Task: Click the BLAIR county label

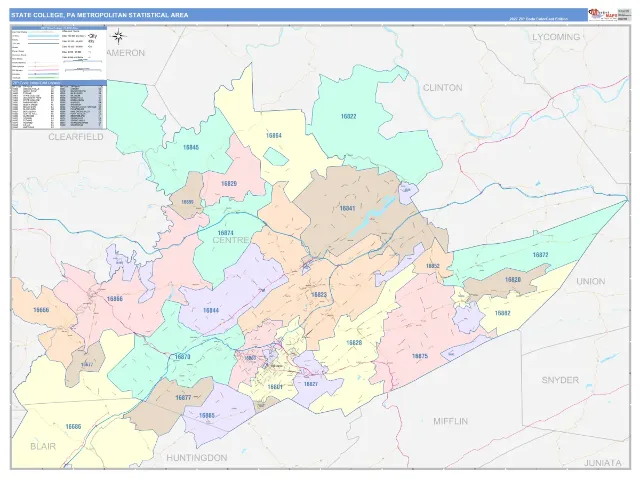Action: click(43, 447)
